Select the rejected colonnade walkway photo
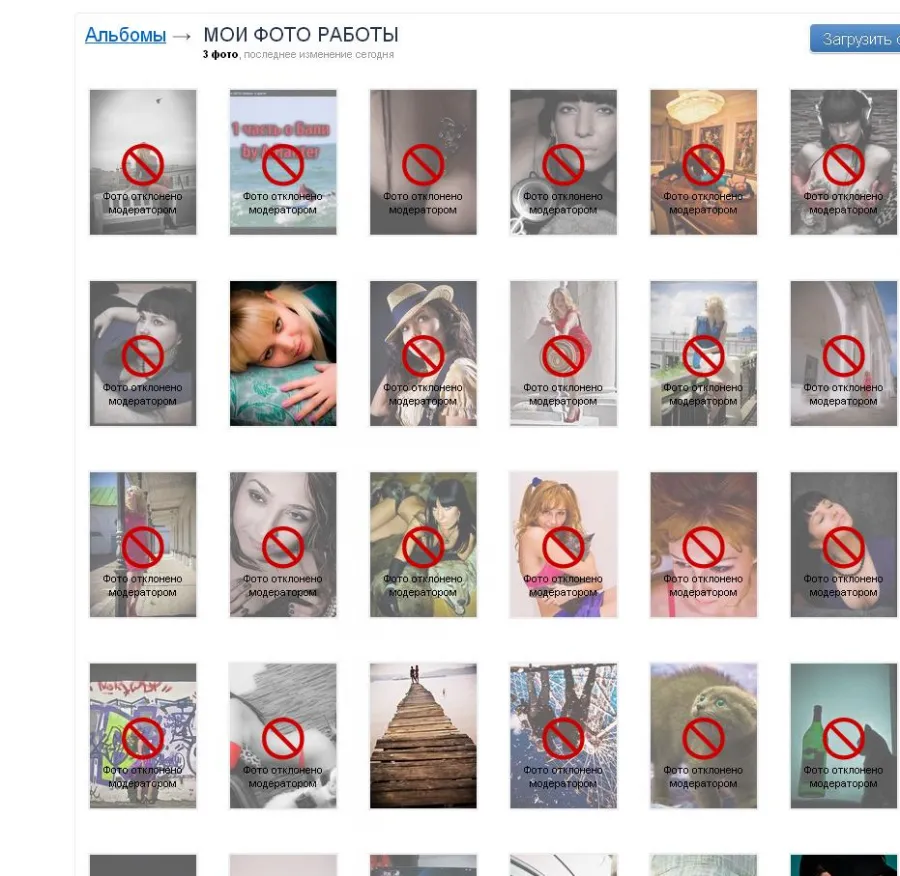The height and width of the screenshot is (876, 900). [x=143, y=544]
